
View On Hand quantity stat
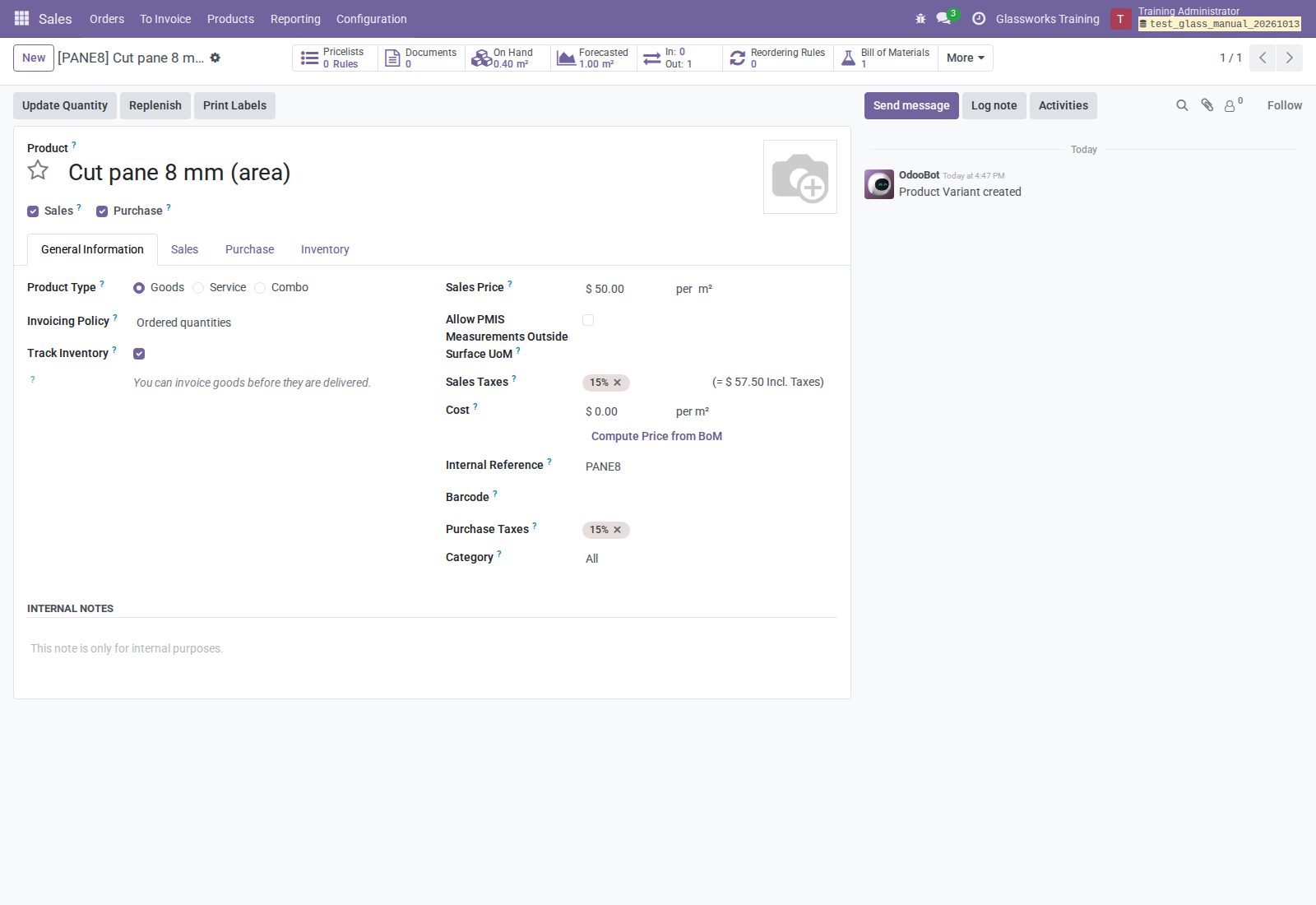pyautogui.click(x=507, y=58)
